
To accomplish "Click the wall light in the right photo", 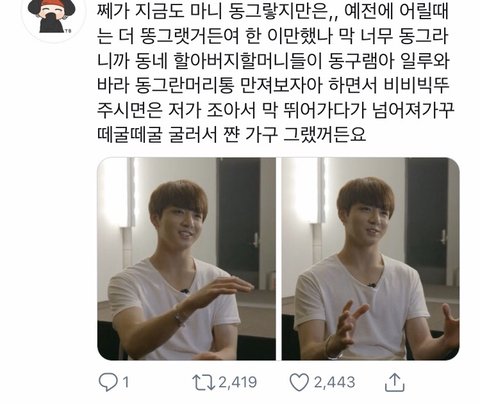I will [307, 190].
